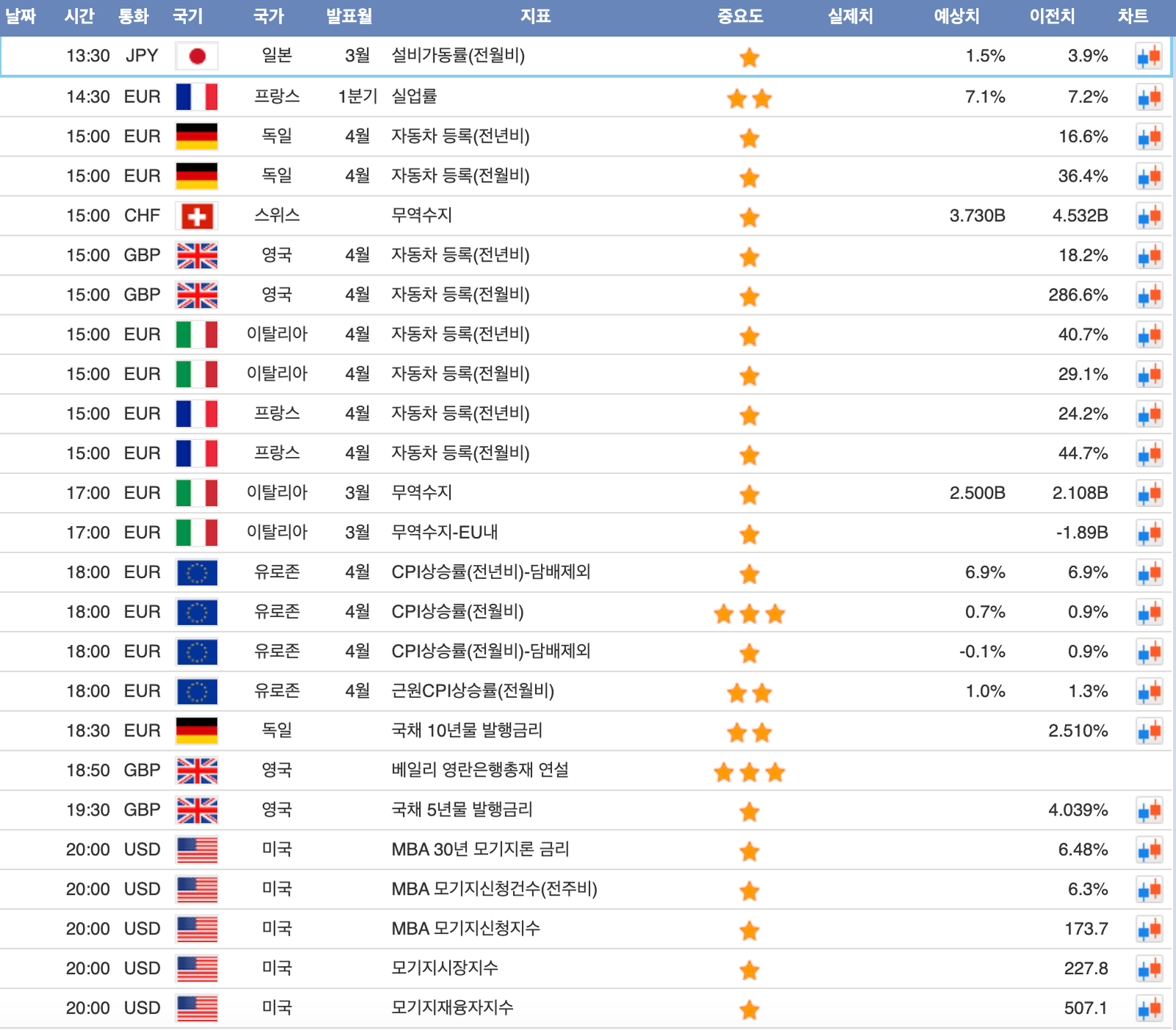Click chart icon for 모기지재융자지수 row
This screenshot has height=1030, width=1176.
1149,1009
